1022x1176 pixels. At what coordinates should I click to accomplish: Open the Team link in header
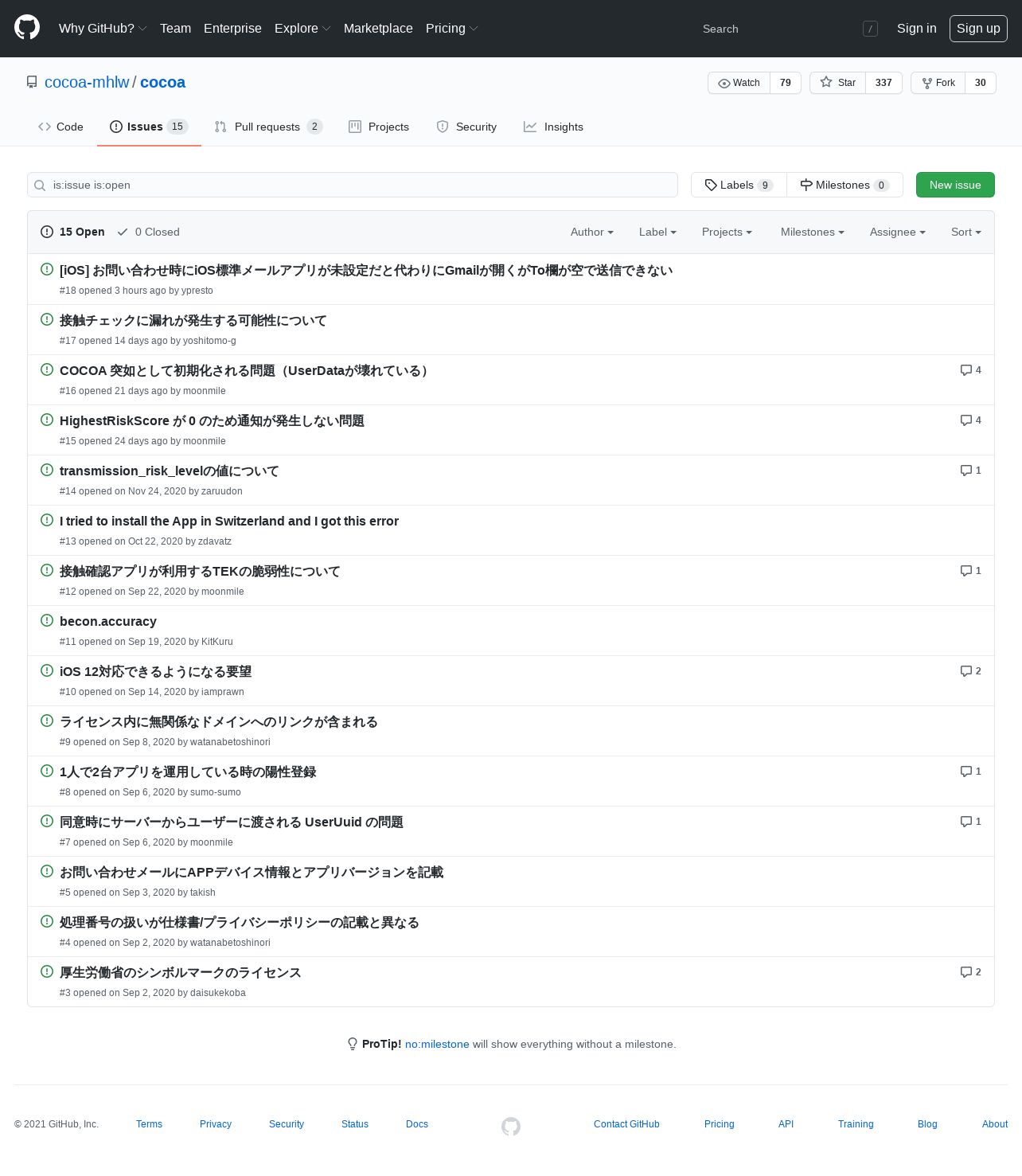click(x=175, y=29)
